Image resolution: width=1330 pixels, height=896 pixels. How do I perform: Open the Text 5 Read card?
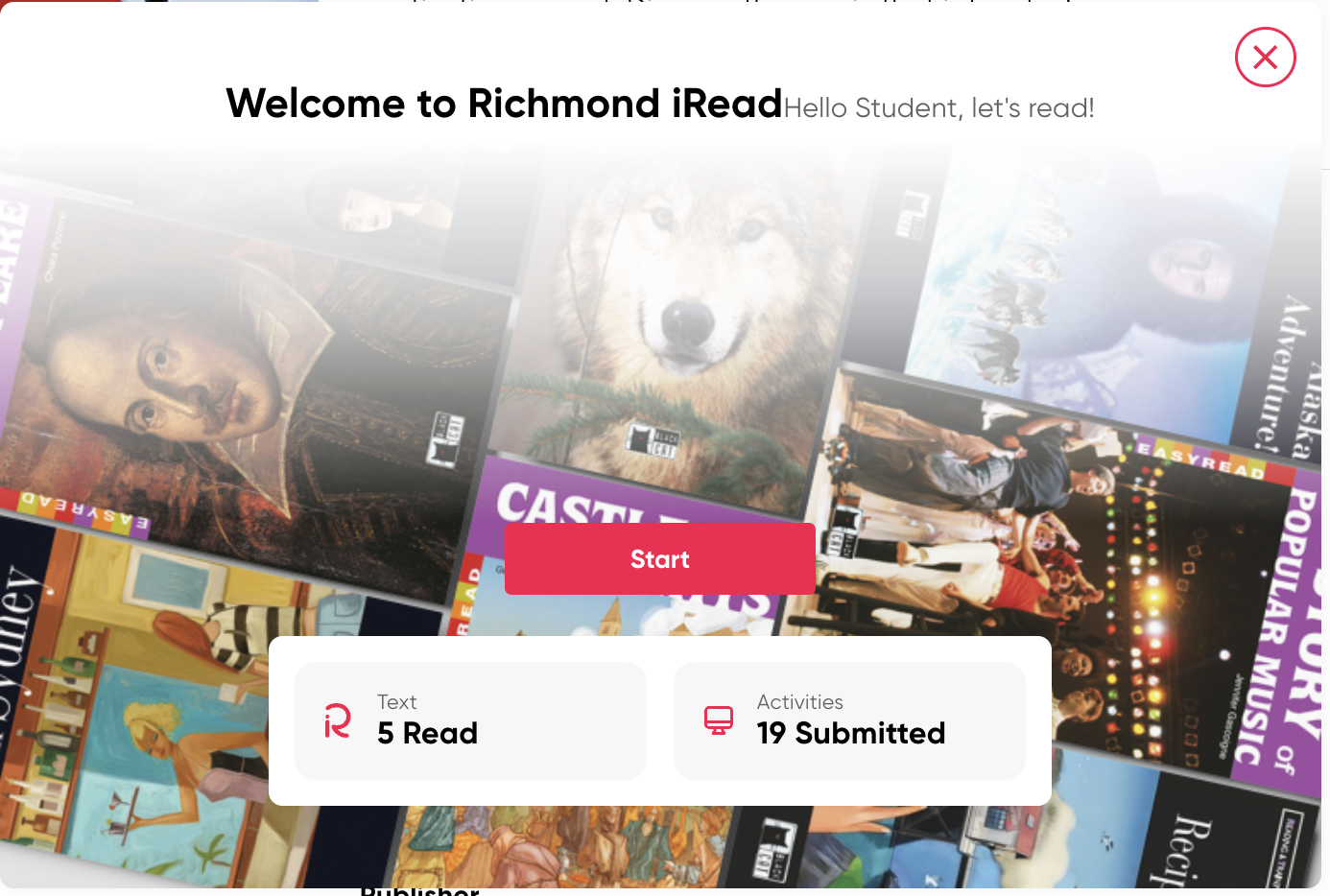[470, 720]
